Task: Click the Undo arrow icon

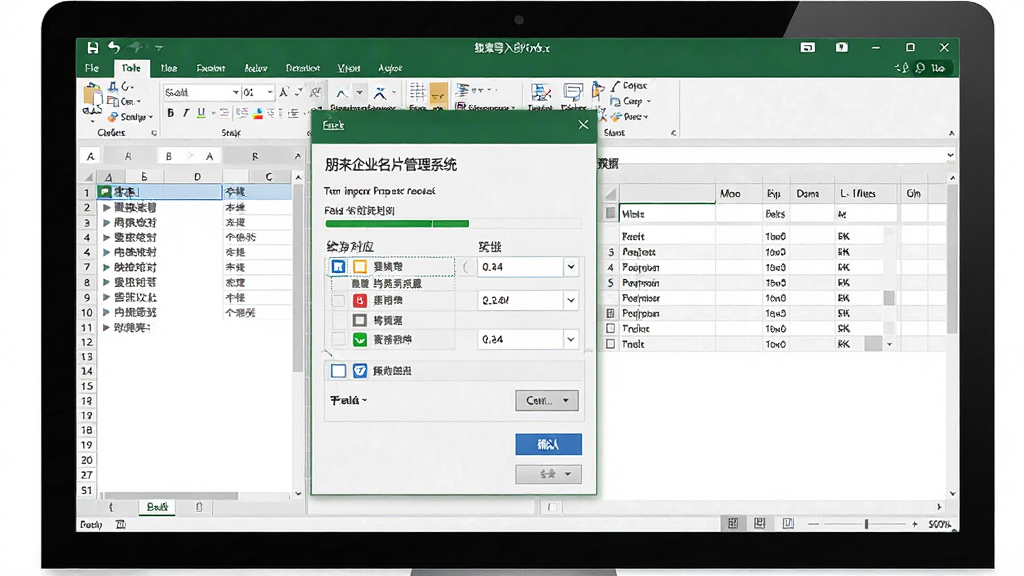Action: [x=114, y=47]
